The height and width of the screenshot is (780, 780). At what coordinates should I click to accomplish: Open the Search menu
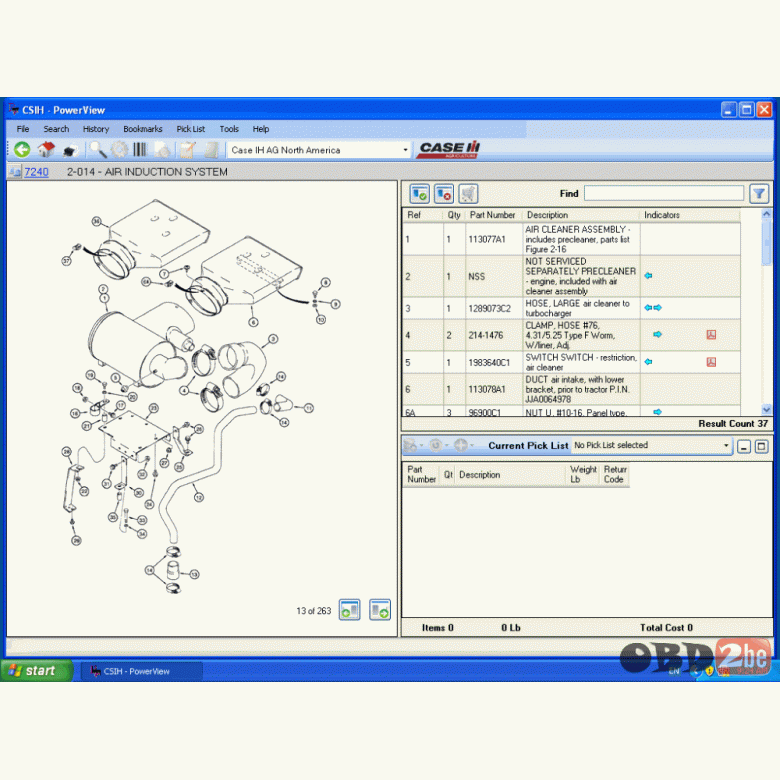(56, 129)
